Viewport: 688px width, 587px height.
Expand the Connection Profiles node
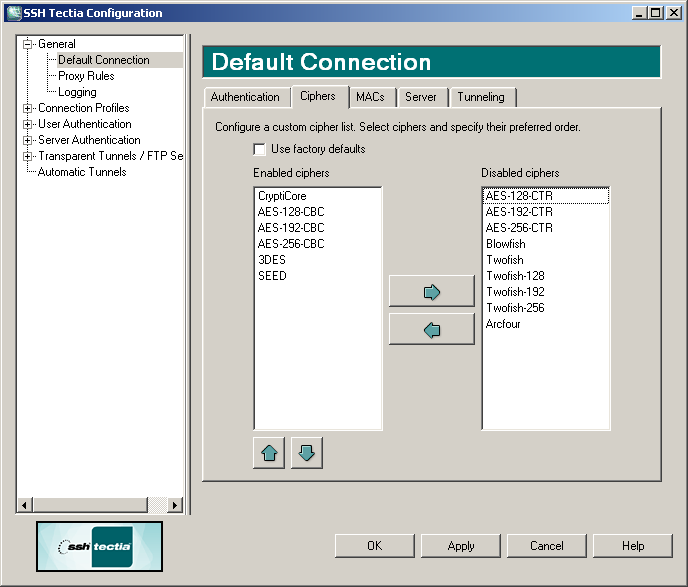pyautogui.click(x=28, y=108)
